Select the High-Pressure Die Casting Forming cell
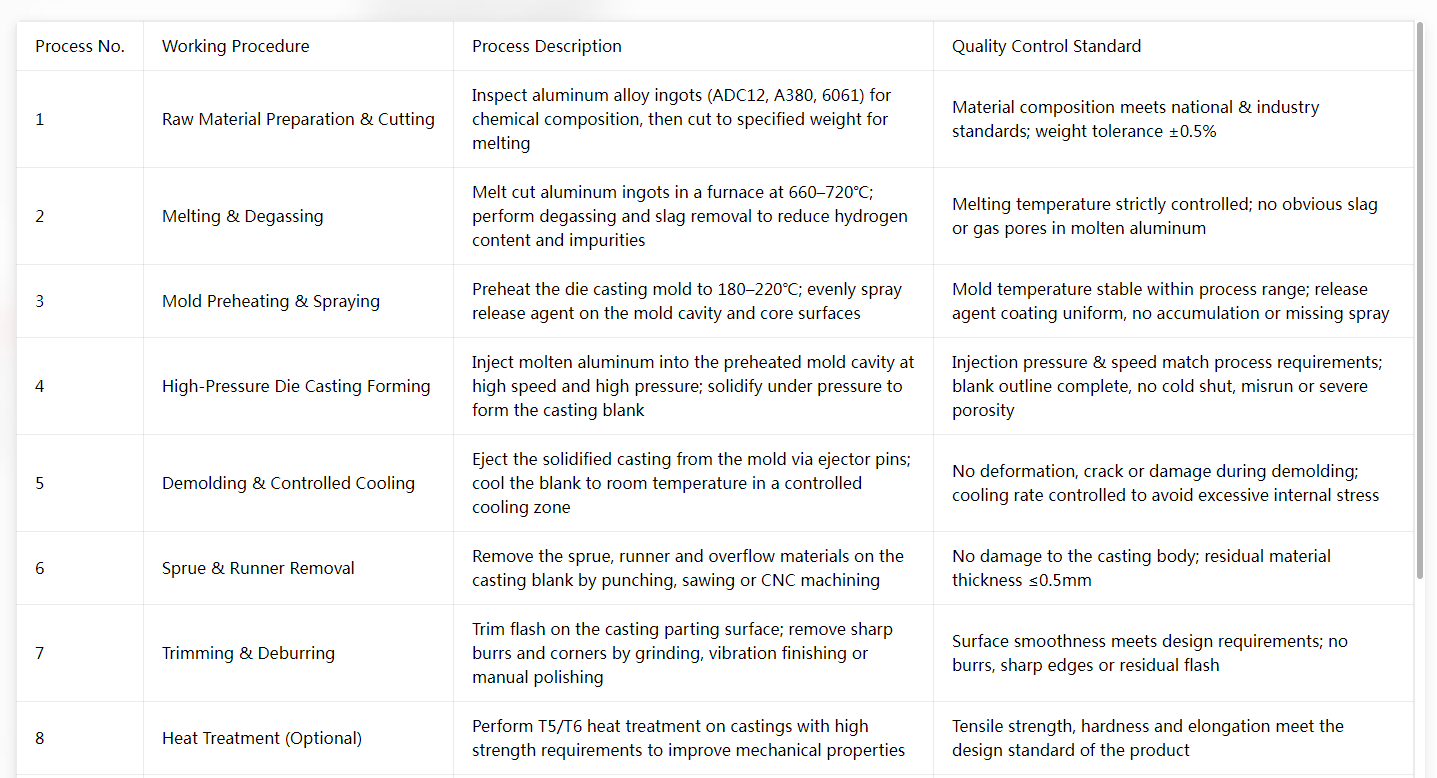 (298, 386)
